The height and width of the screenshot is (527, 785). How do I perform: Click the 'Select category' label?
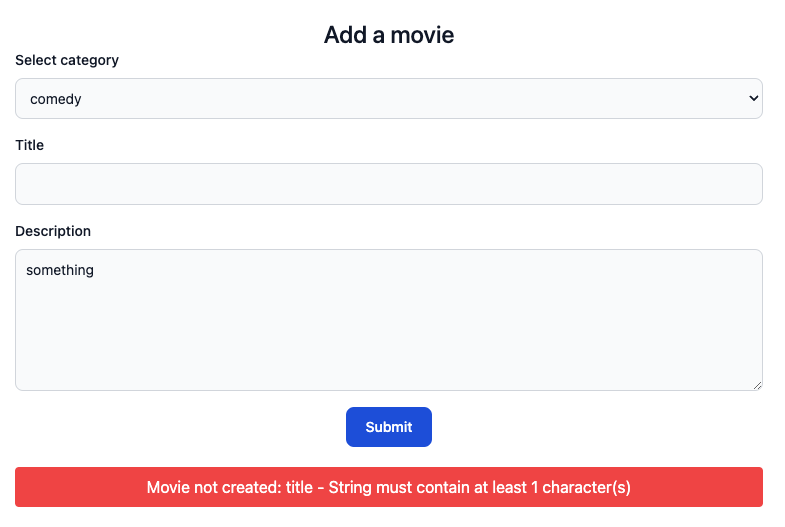(67, 60)
